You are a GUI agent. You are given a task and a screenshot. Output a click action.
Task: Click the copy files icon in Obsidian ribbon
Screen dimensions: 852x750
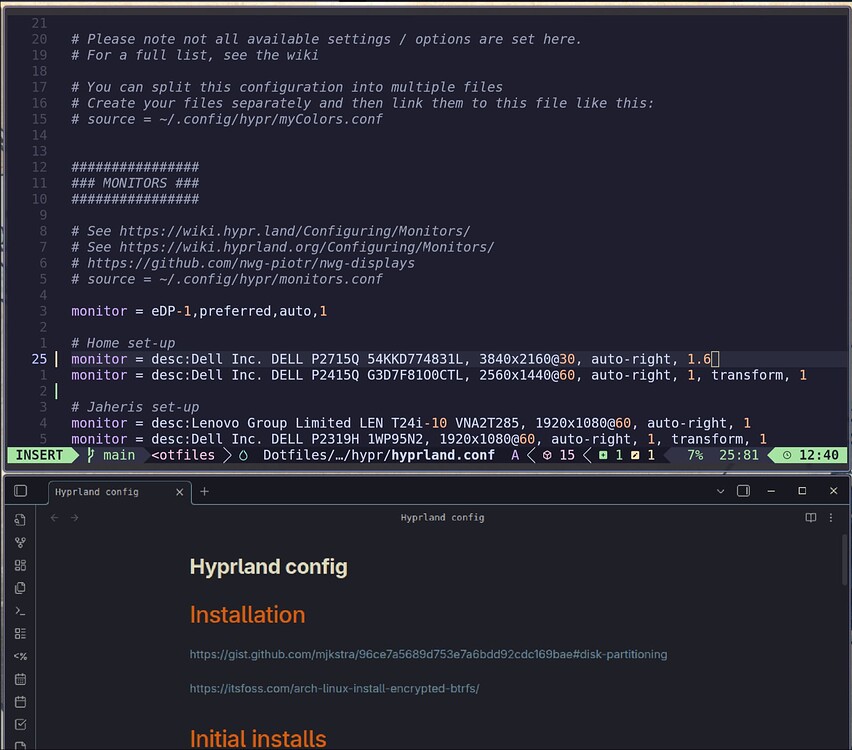[x=21, y=588]
